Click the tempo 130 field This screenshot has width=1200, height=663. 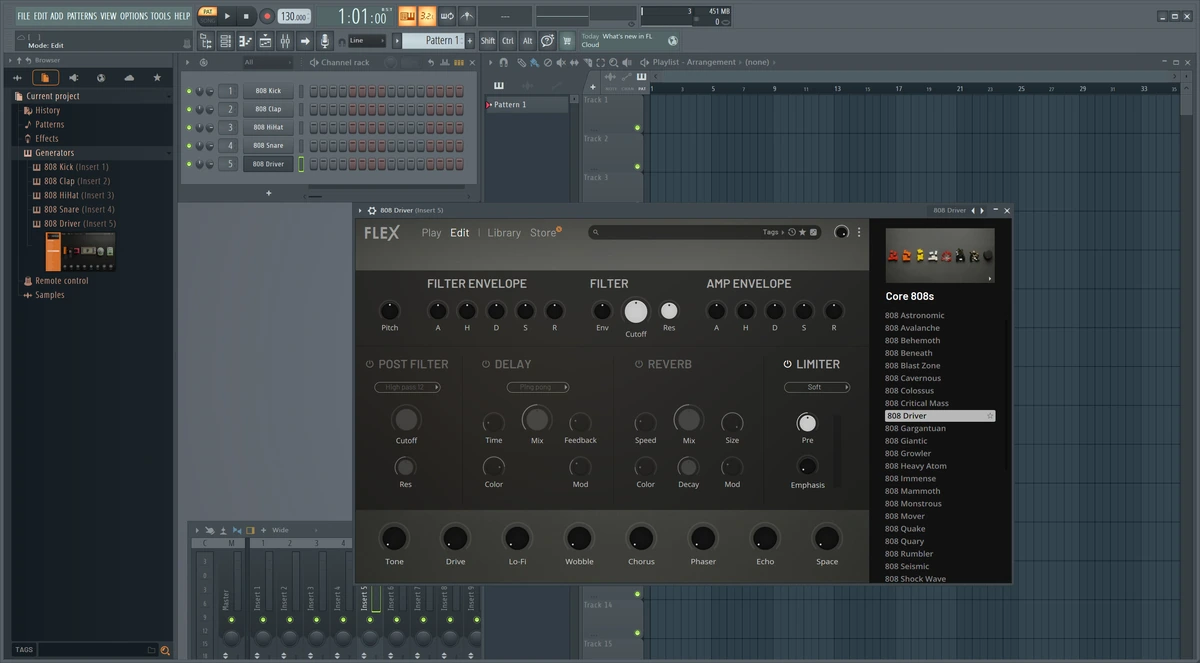click(294, 16)
